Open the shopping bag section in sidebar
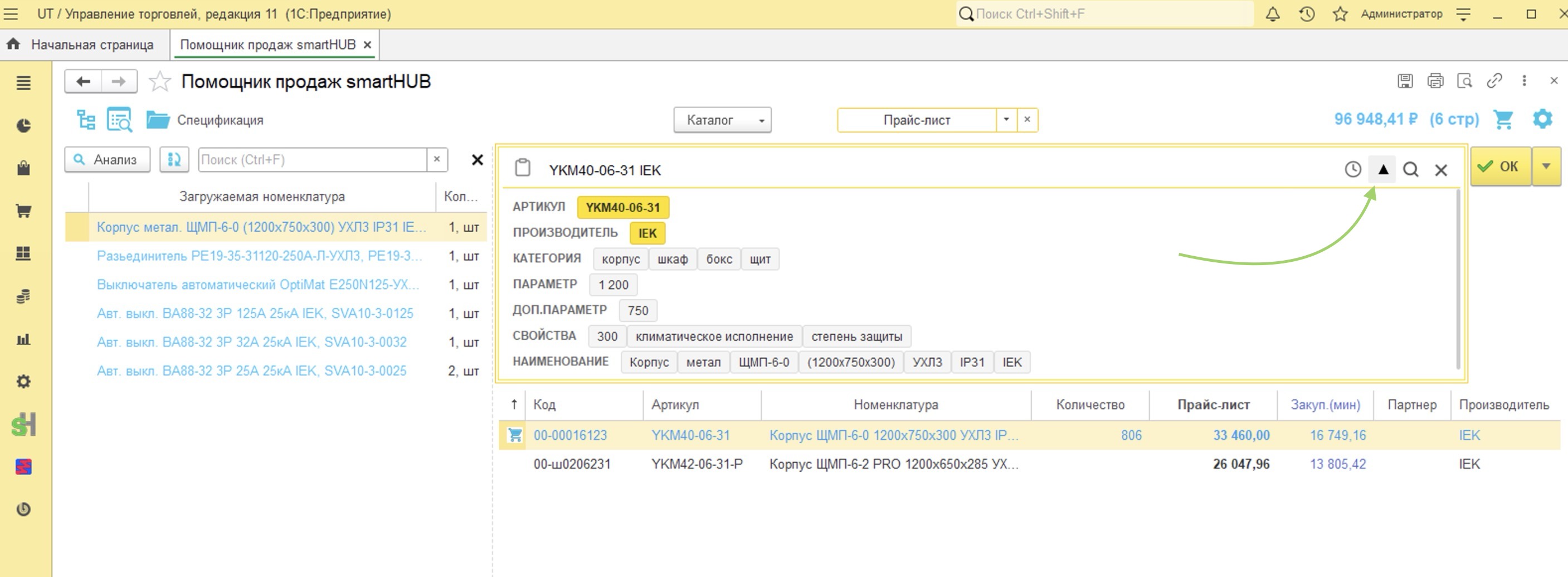The image size is (1568, 577). point(23,168)
